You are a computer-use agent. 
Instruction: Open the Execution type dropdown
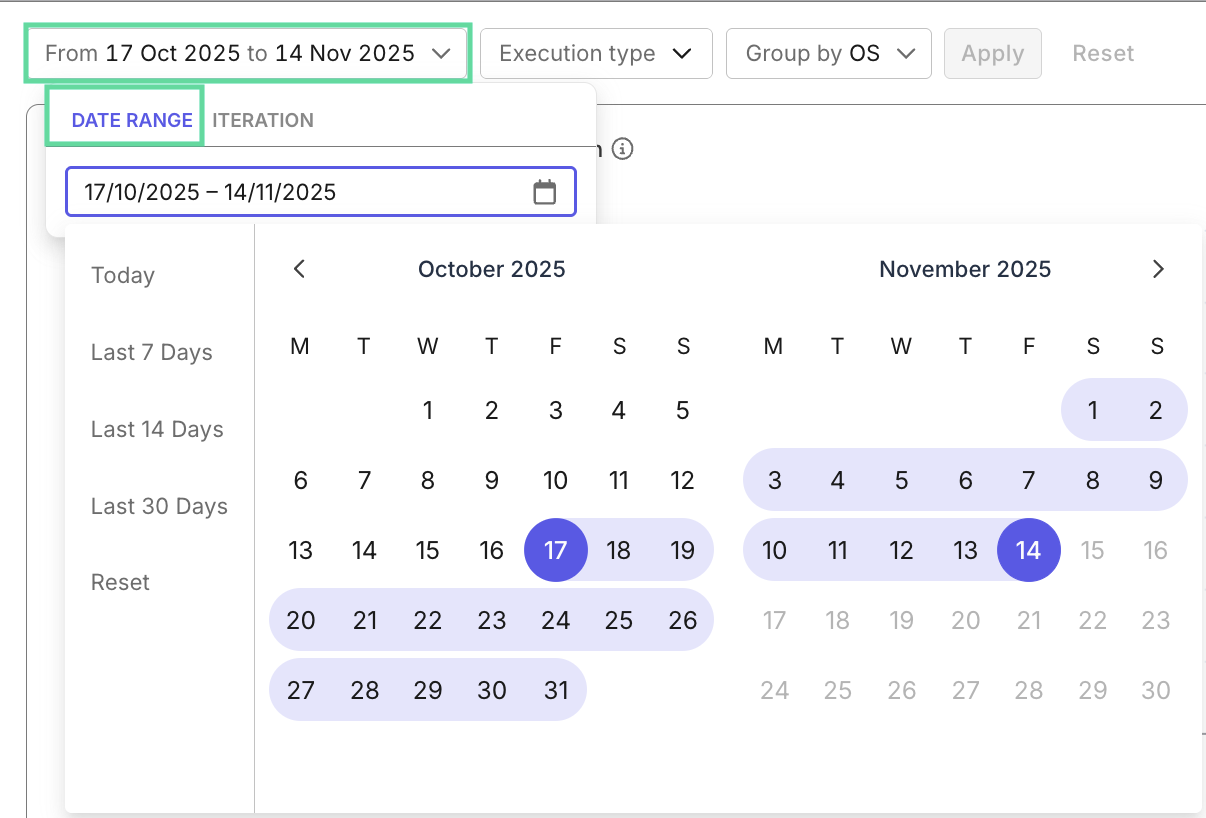(x=596, y=53)
